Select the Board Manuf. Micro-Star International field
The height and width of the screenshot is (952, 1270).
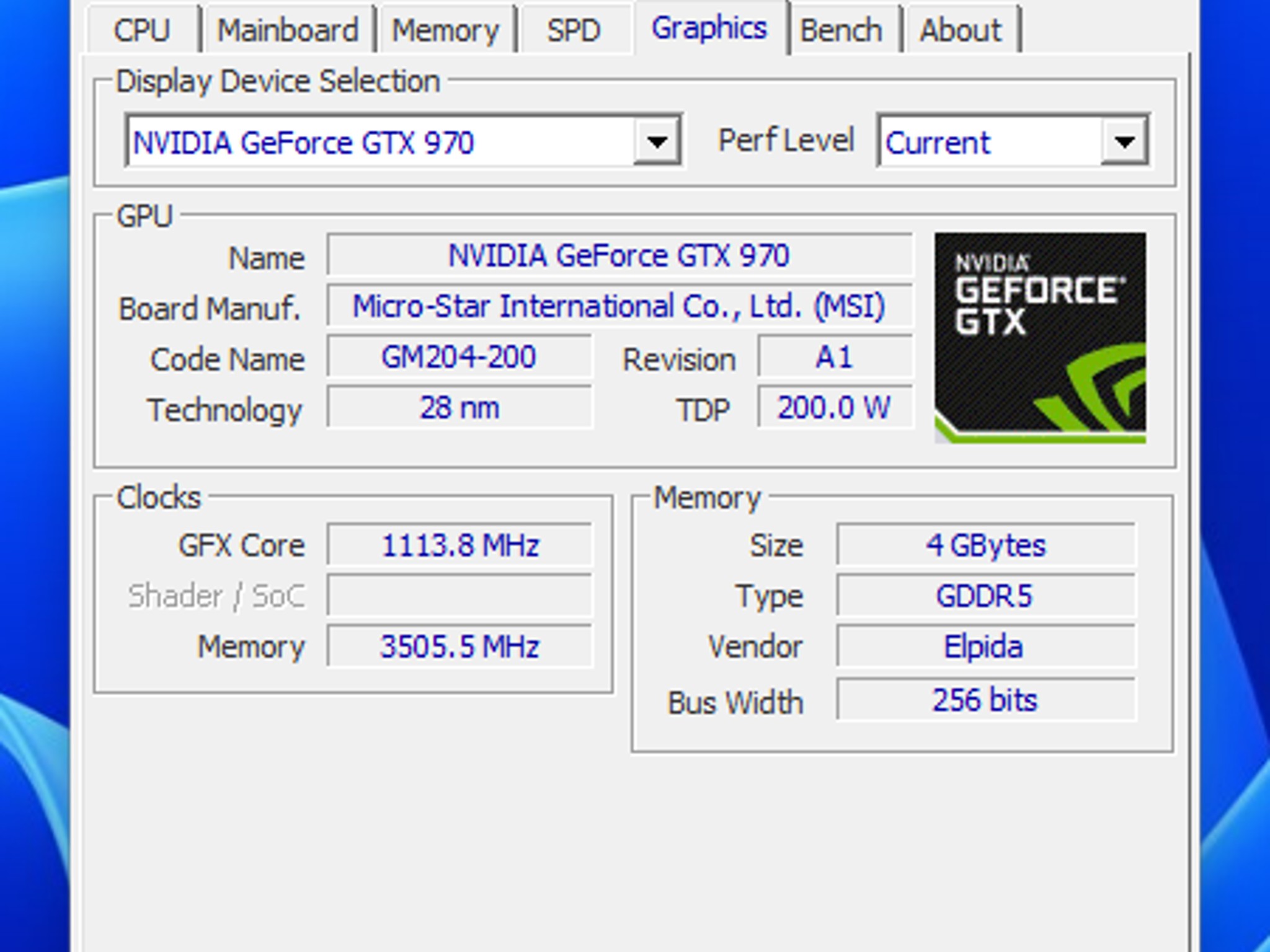[x=619, y=306]
